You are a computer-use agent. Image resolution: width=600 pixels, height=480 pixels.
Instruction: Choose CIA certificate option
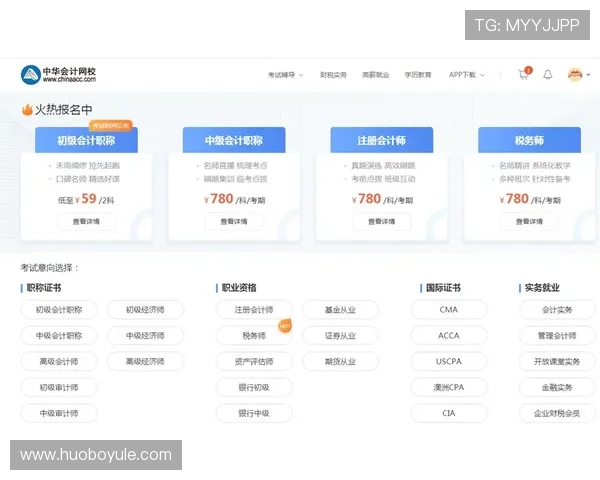449,413
